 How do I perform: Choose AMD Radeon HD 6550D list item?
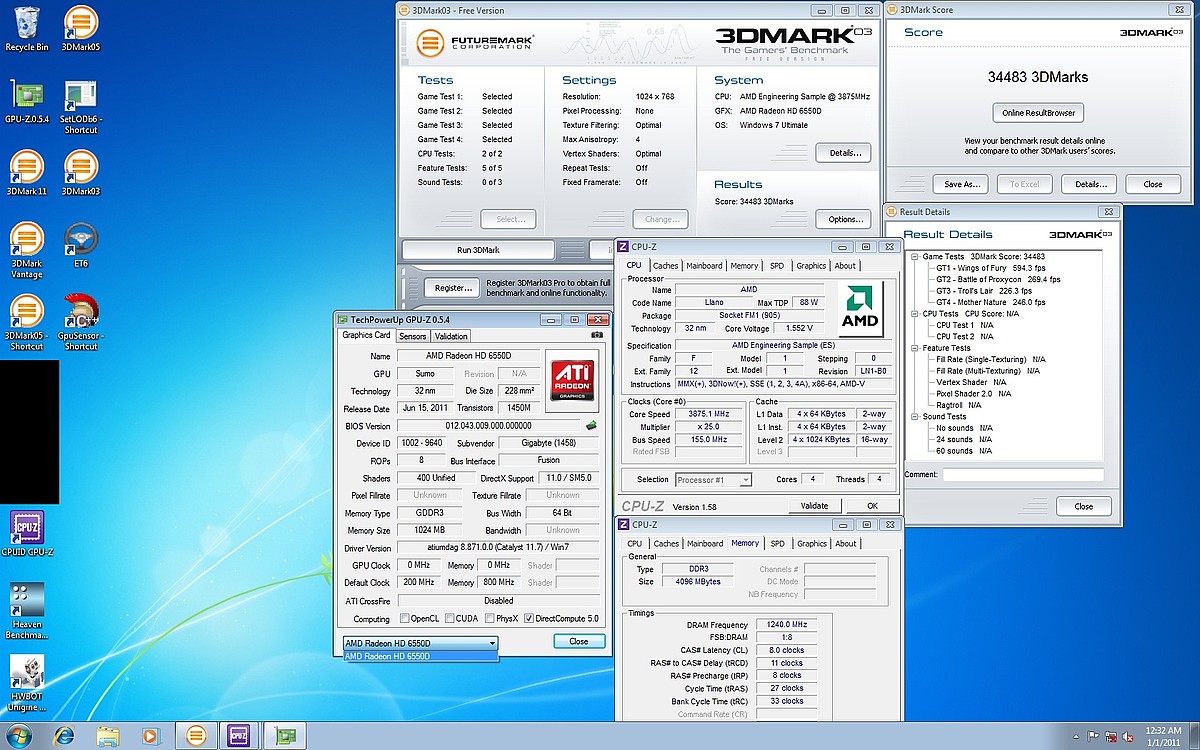(419, 656)
